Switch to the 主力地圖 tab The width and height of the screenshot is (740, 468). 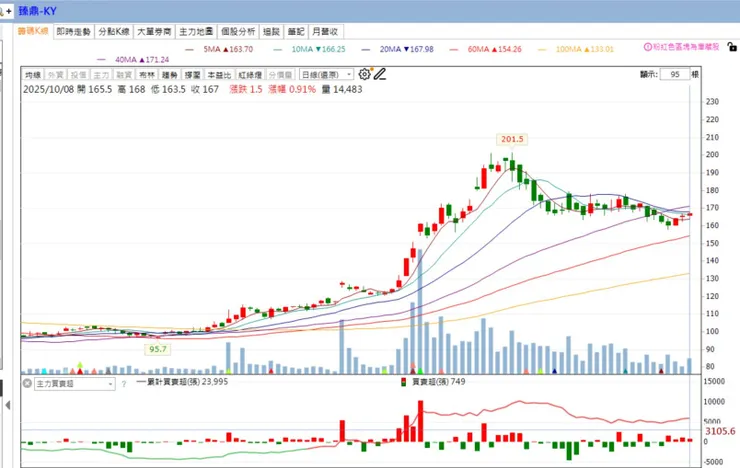coord(196,32)
